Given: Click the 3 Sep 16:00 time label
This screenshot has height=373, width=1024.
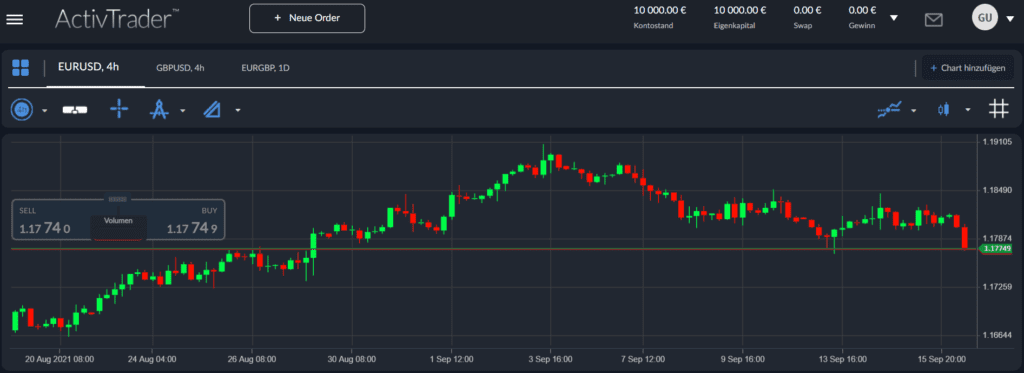Looking at the screenshot, I should pyautogui.click(x=551, y=359).
